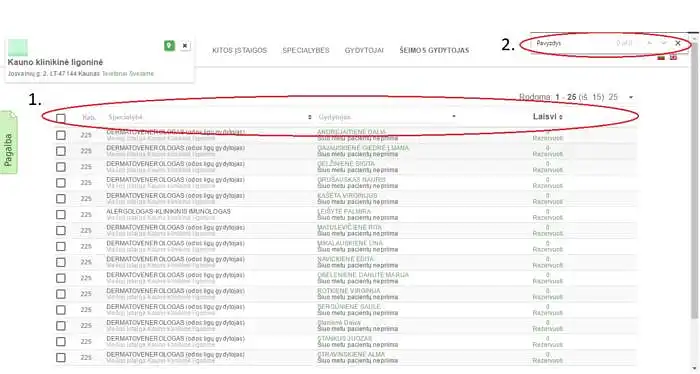Click the Kauno klinikinė ligoninė title text
The height and width of the screenshot is (374, 700).
point(55,62)
